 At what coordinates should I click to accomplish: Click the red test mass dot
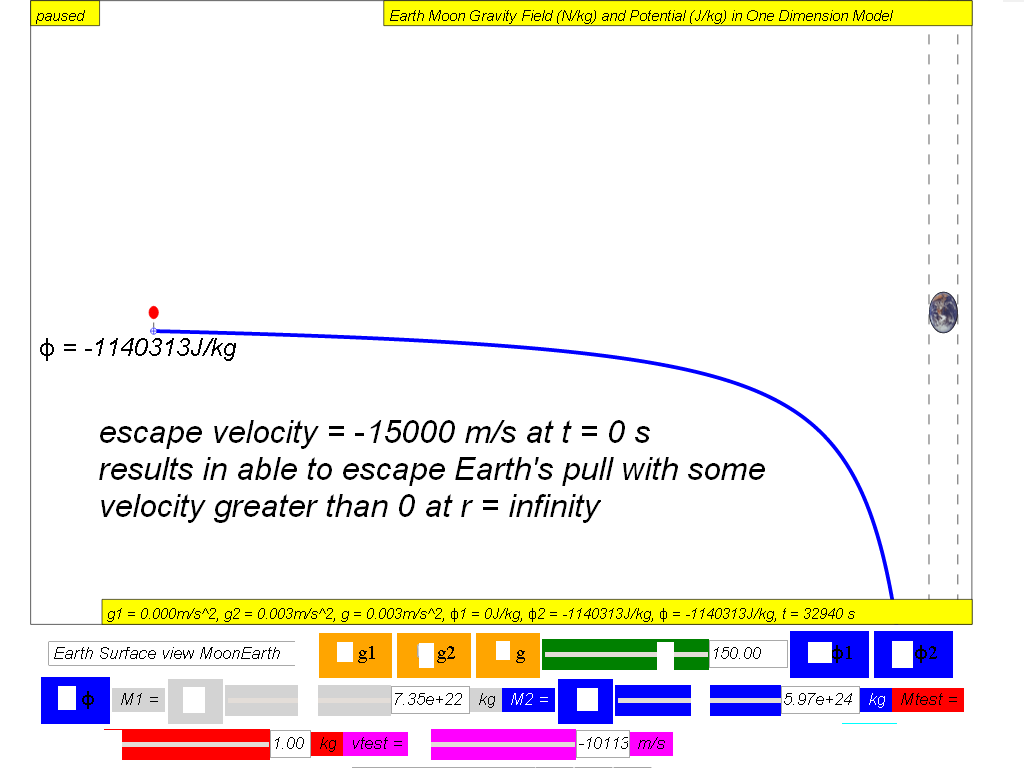tap(153, 313)
